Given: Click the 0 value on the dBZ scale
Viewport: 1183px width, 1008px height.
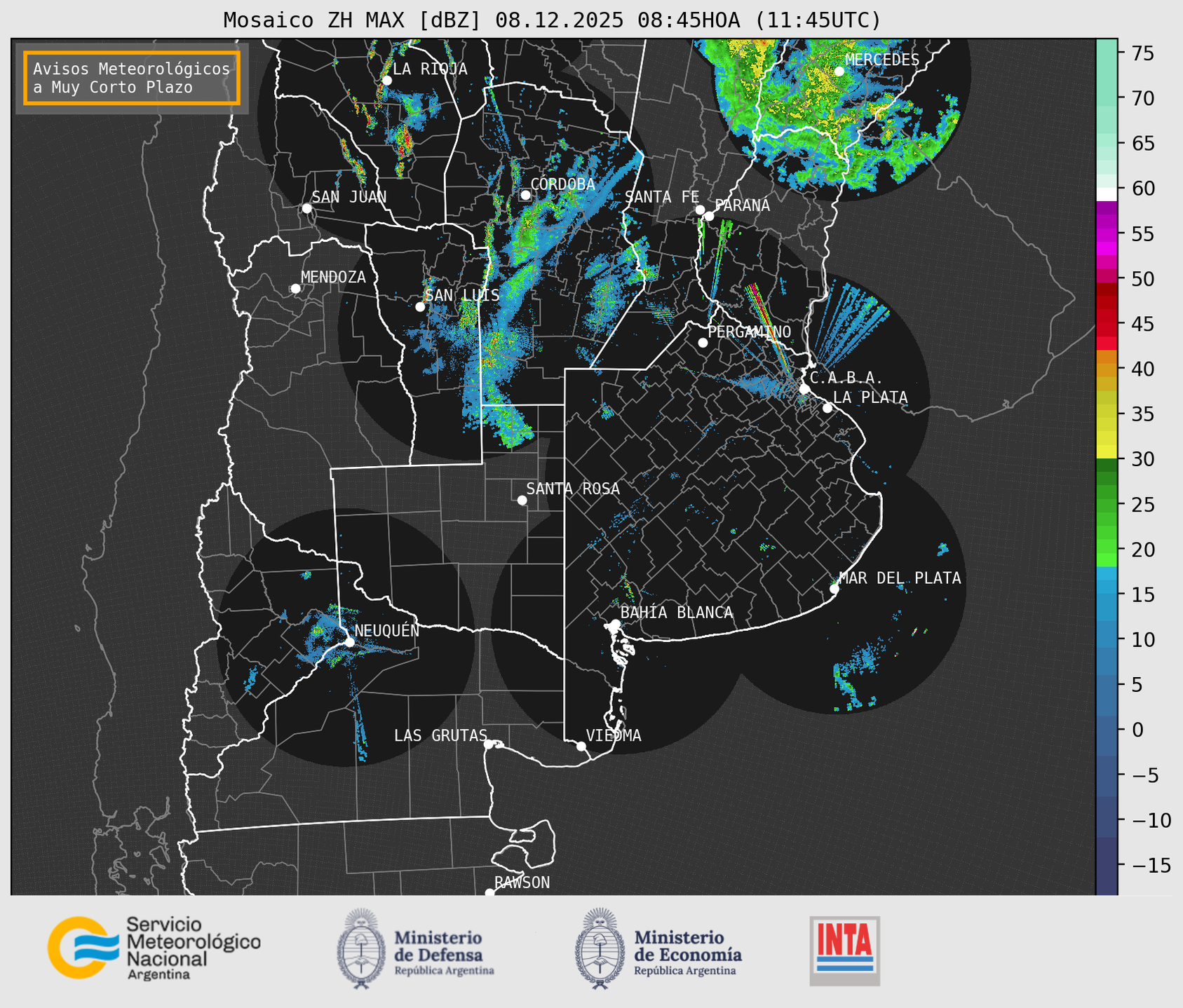Looking at the screenshot, I should (1137, 730).
